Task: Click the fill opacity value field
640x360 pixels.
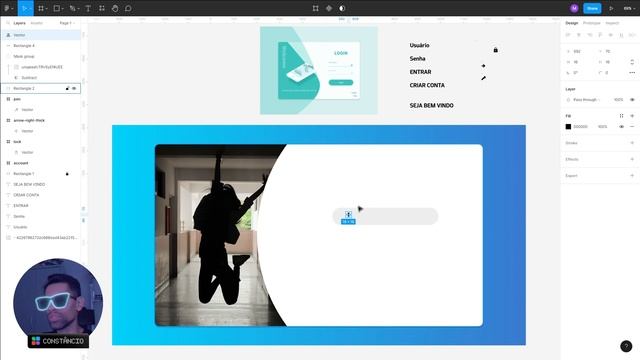Action: pyautogui.click(x=602, y=127)
